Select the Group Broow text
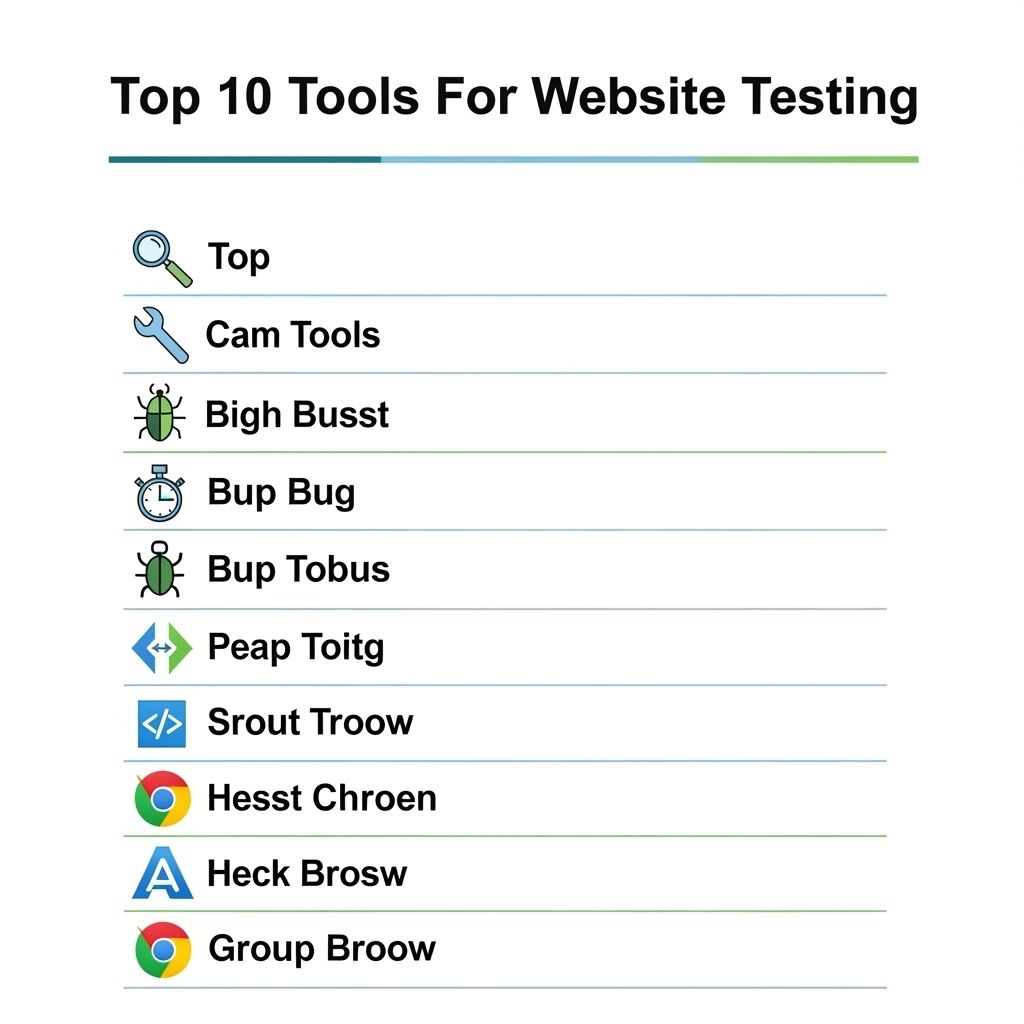This screenshot has height=1024, width=1024. coord(321,949)
